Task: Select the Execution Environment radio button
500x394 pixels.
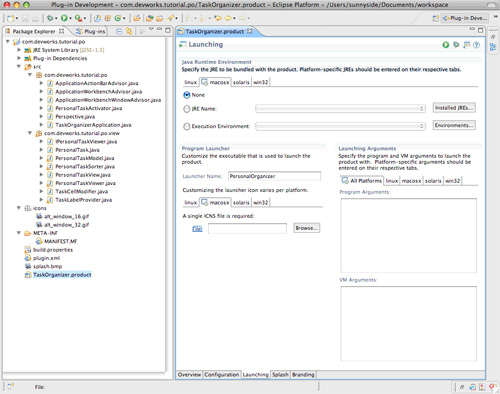Action: tap(187, 126)
